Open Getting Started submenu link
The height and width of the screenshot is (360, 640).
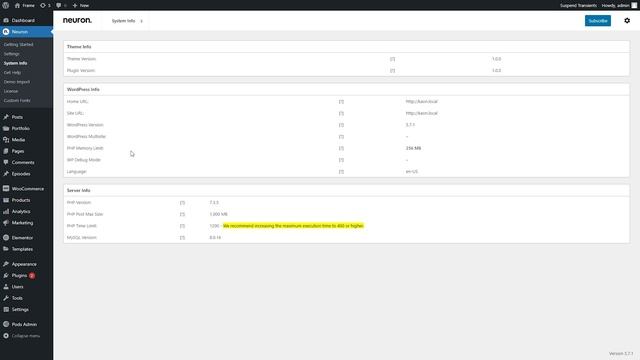click(x=18, y=44)
